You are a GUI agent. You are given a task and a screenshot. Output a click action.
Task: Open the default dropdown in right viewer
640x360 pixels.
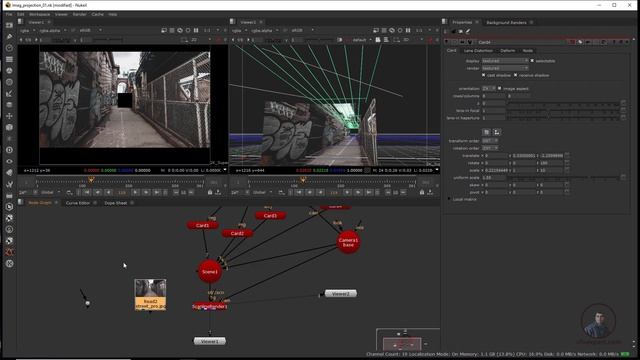point(362,40)
